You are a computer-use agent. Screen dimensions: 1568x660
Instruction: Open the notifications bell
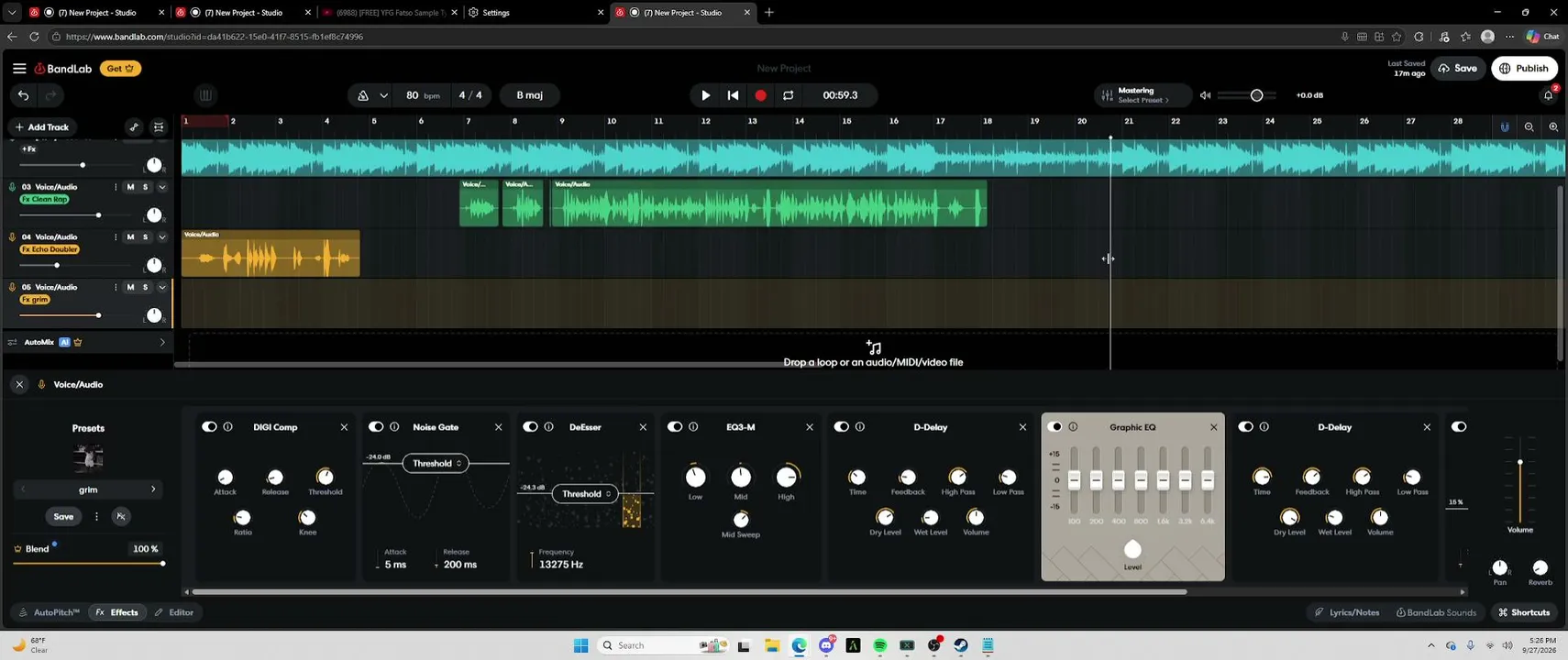(x=1548, y=95)
